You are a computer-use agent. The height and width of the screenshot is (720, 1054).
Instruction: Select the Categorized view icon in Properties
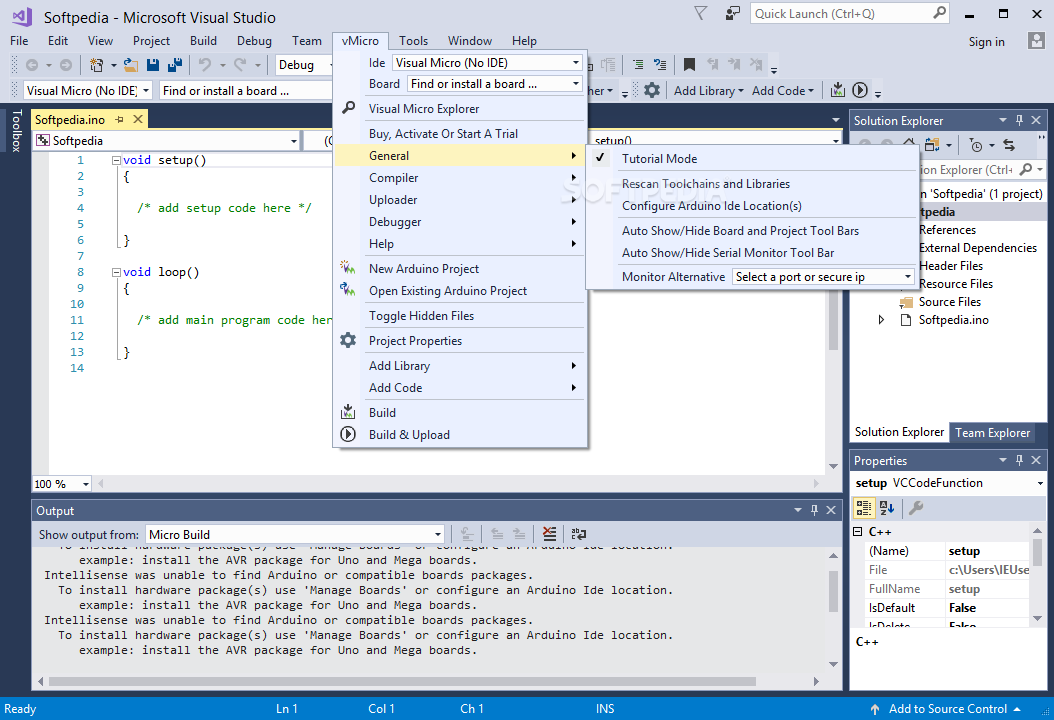[x=864, y=508]
